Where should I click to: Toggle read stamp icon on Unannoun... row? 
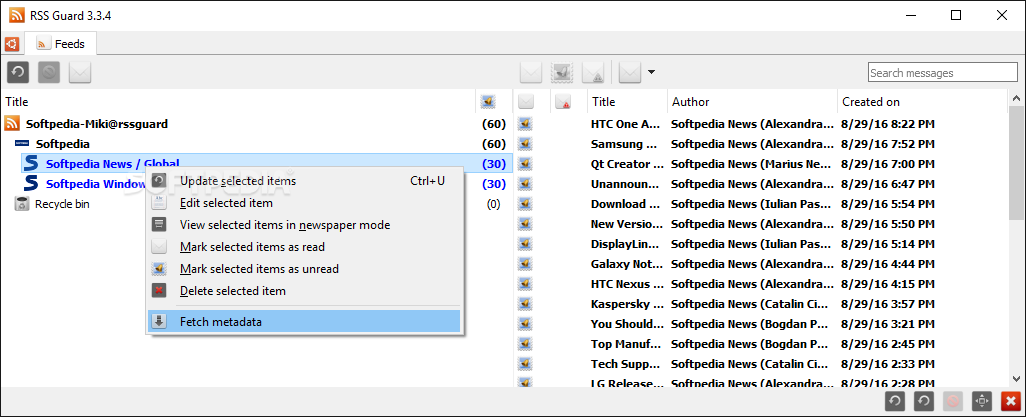coord(523,183)
